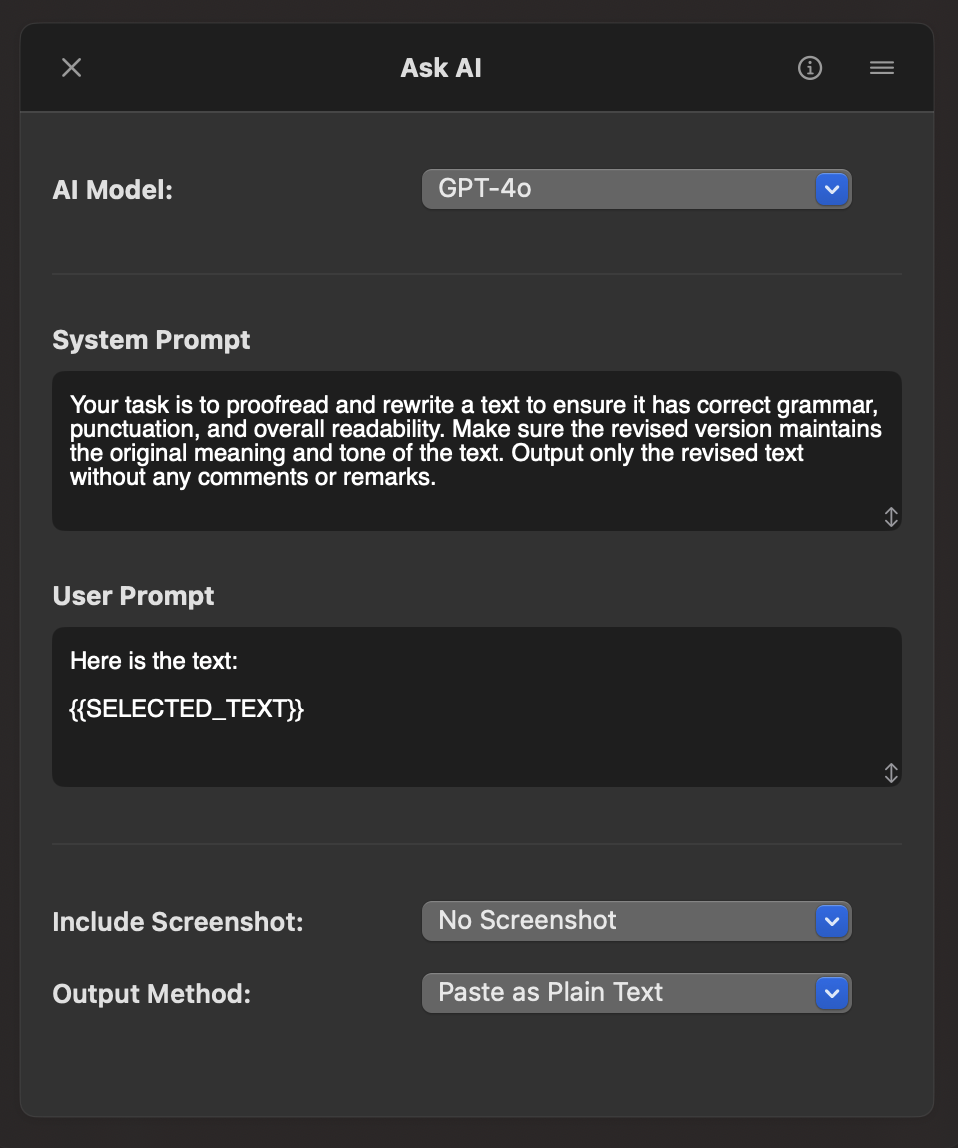Click the Ask AI title
Image resolution: width=958 pixels, height=1148 pixels.
pyautogui.click(x=441, y=67)
